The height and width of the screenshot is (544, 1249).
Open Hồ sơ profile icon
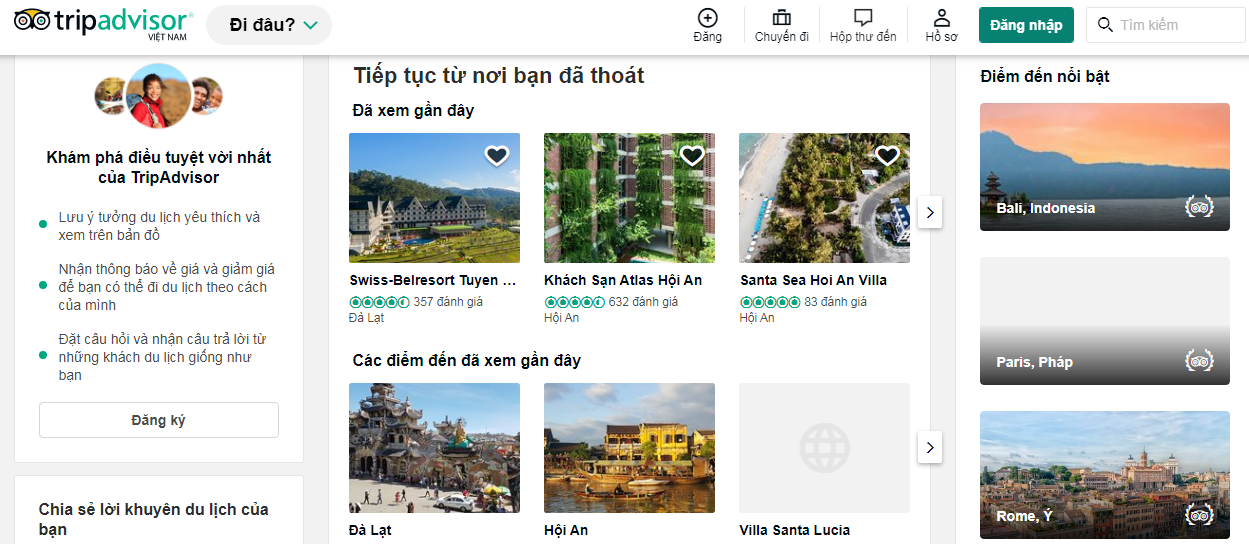[x=941, y=17]
